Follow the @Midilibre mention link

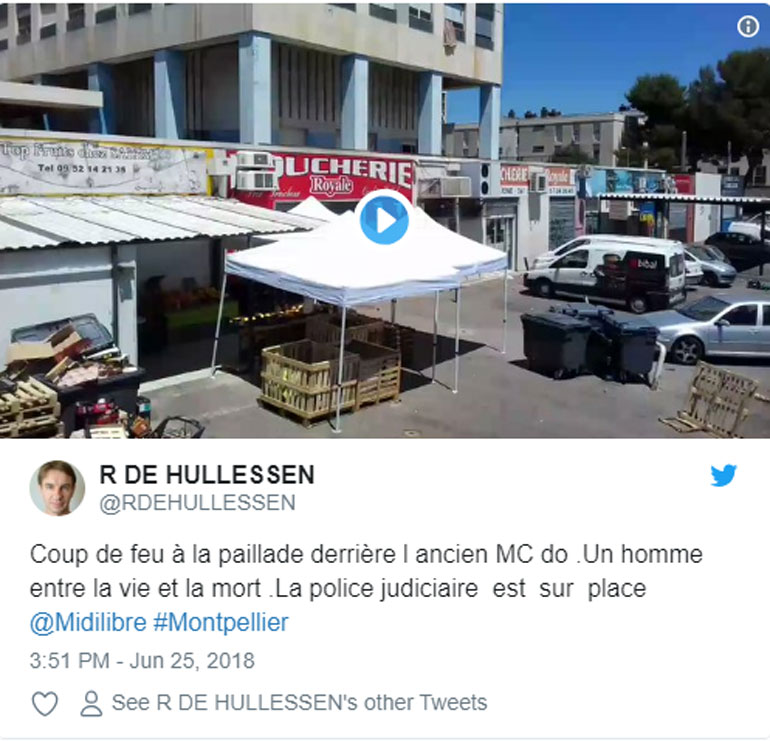tap(88, 623)
